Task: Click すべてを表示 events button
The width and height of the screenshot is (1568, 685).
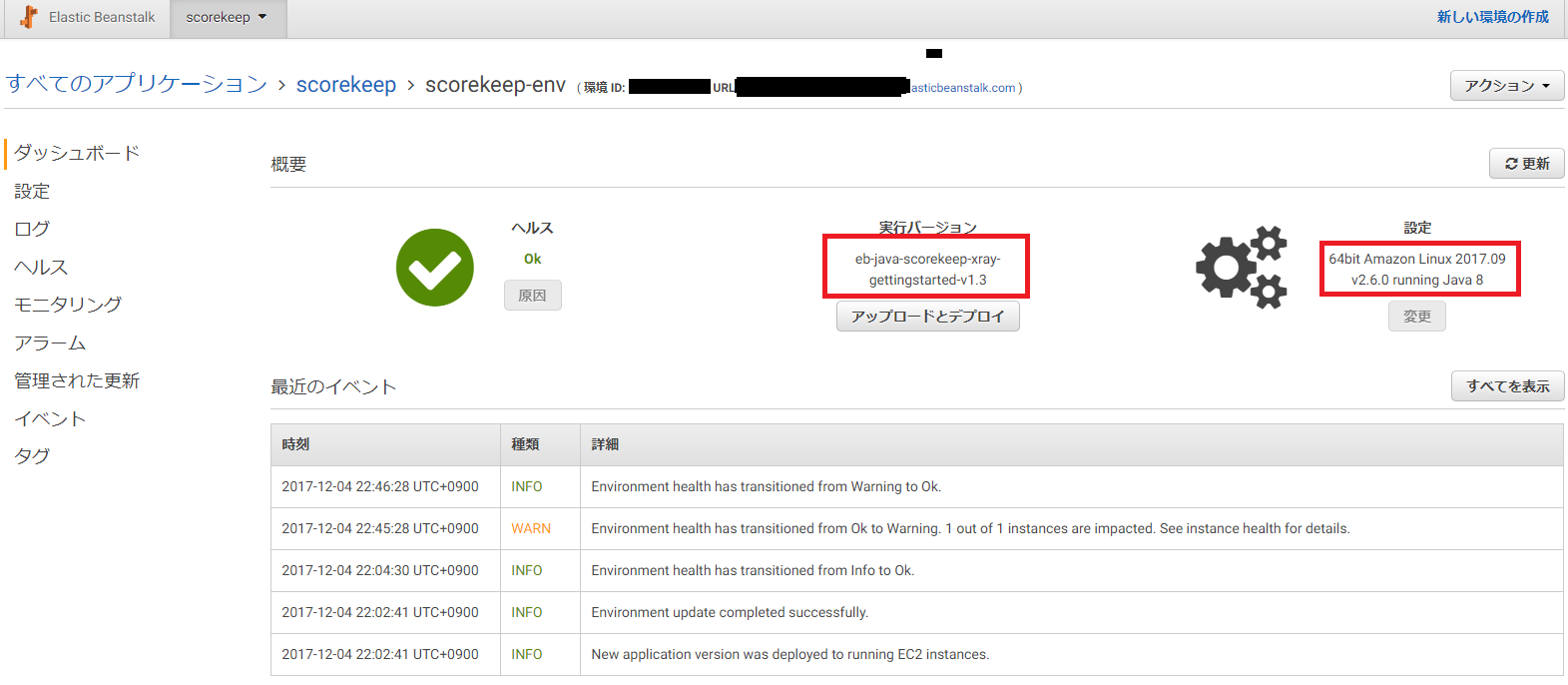Action: pyautogui.click(x=1508, y=386)
